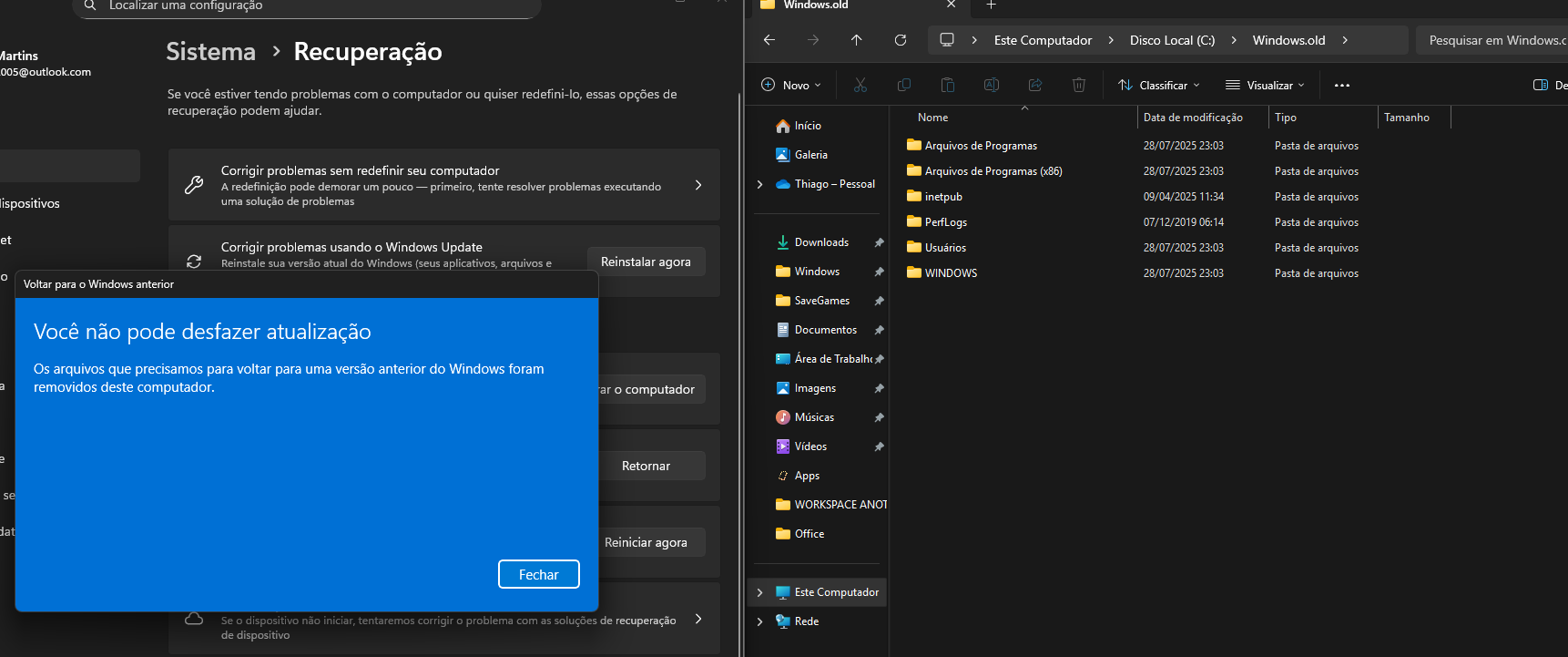1568x657 pixels.
Task: Select the Usuários folder in the list
Action: pos(945,248)
